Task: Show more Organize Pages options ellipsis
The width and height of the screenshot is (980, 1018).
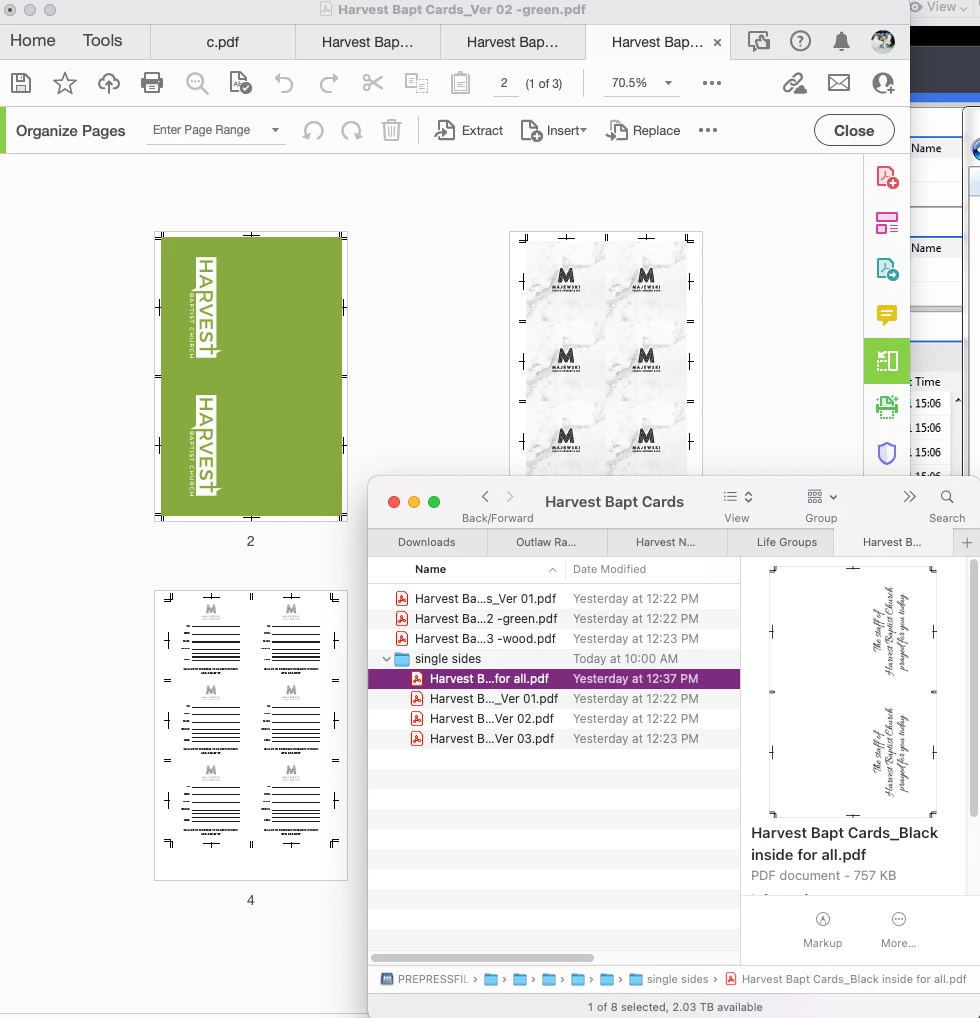Action: (x=708, y=130)
